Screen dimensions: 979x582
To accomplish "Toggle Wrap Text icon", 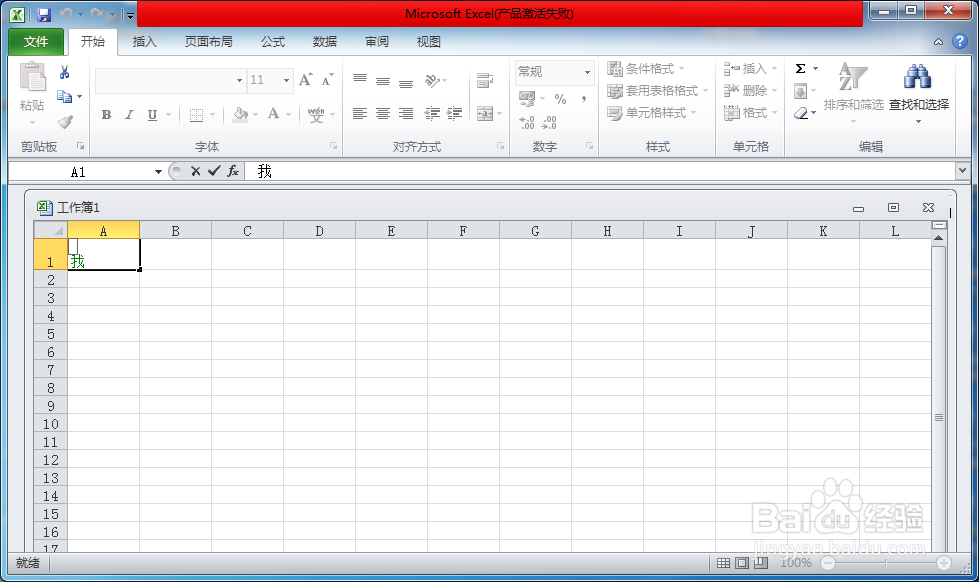I will [485, 80].
